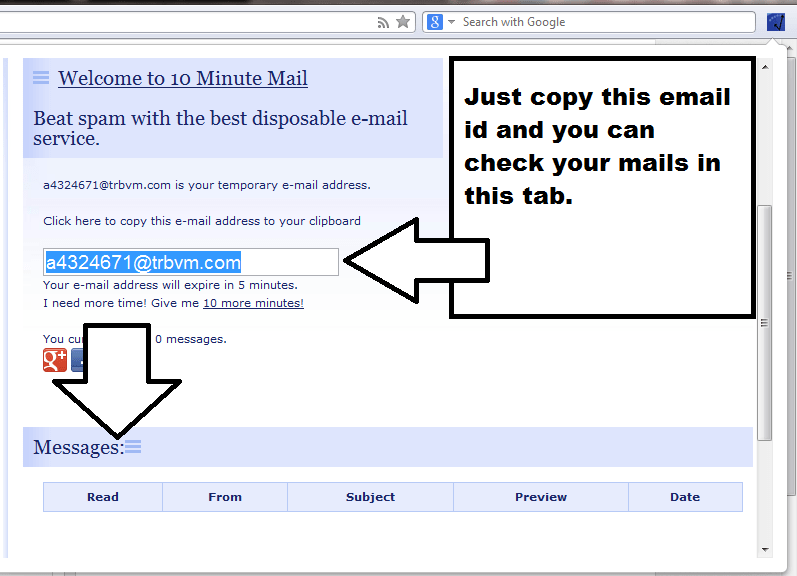Open the Welcome to 10 Minute Mail link

tap(182, 78)
